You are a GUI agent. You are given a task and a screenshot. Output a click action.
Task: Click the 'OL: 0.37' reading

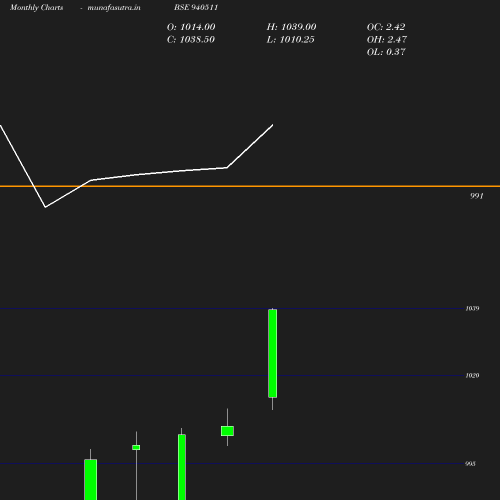coord(386,52)
